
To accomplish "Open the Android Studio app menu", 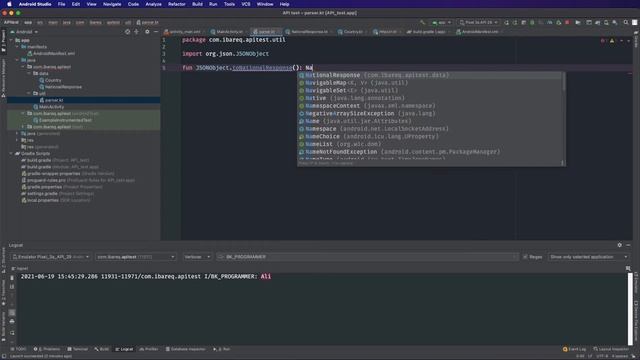I will 35,4.
